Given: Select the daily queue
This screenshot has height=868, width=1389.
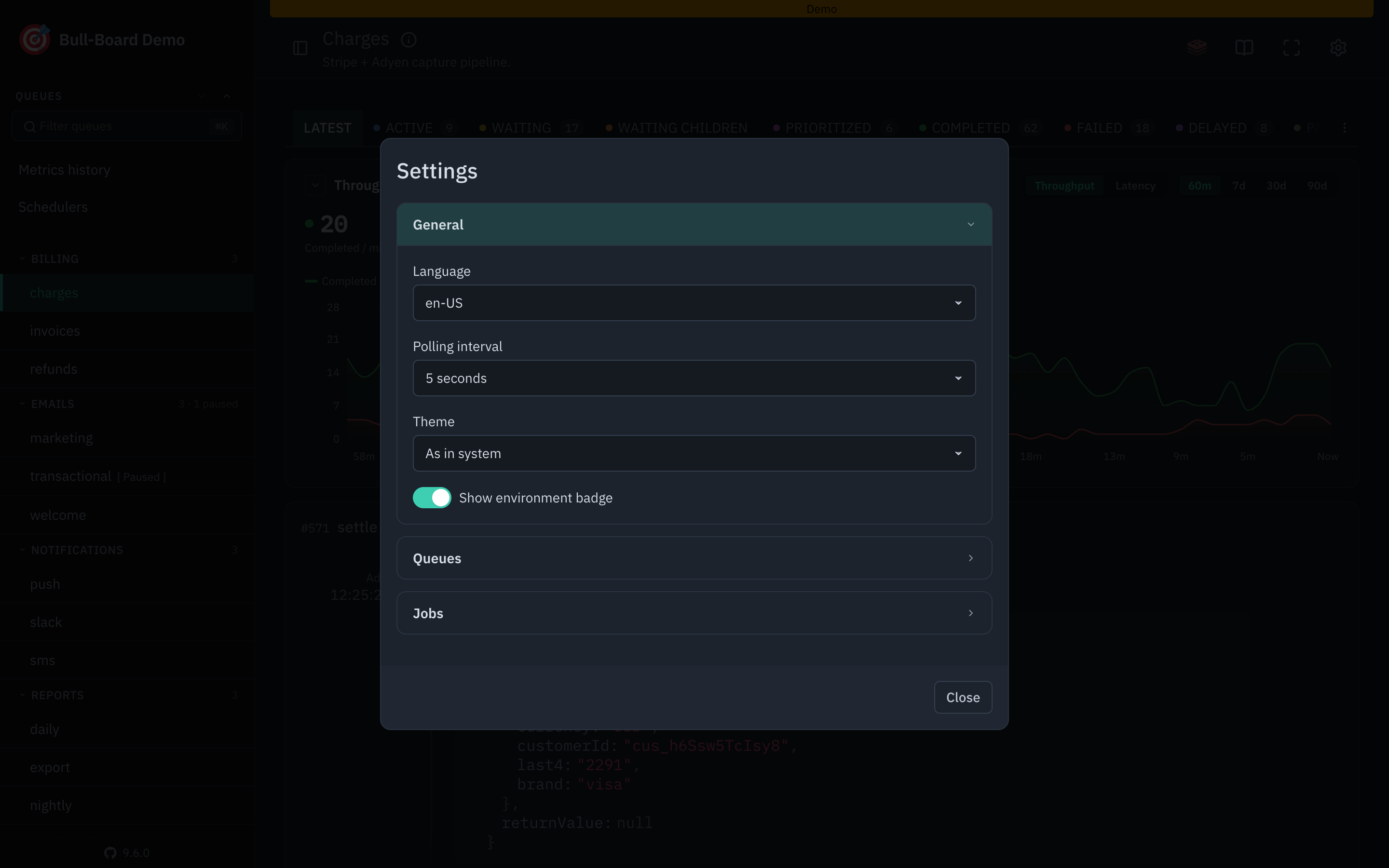Looking at the screenshot, I should click(126, 729).
